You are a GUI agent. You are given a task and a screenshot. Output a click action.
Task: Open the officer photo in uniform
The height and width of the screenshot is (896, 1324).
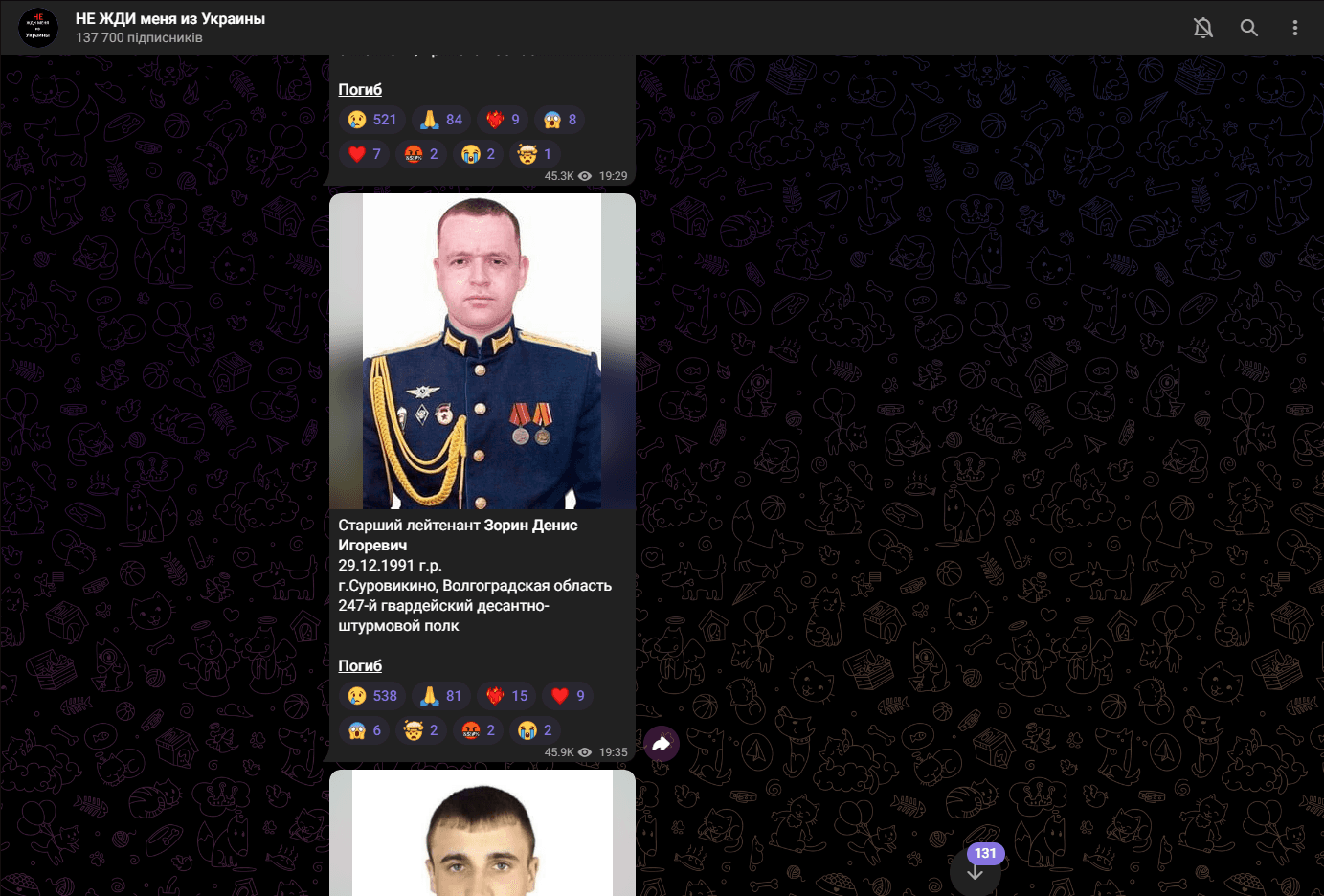482,351
